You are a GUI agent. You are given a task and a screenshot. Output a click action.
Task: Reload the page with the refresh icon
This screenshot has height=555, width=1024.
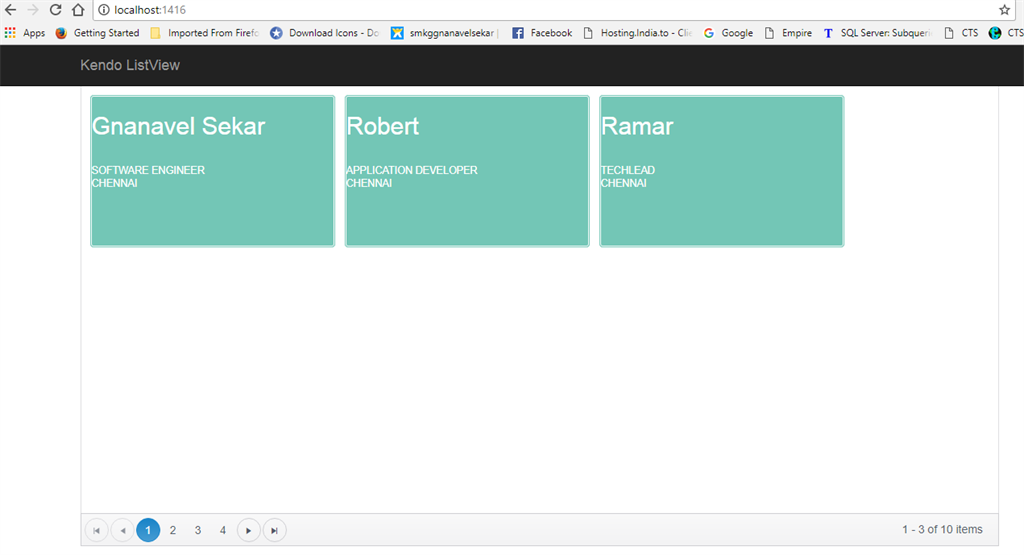(x=56, y=10)
